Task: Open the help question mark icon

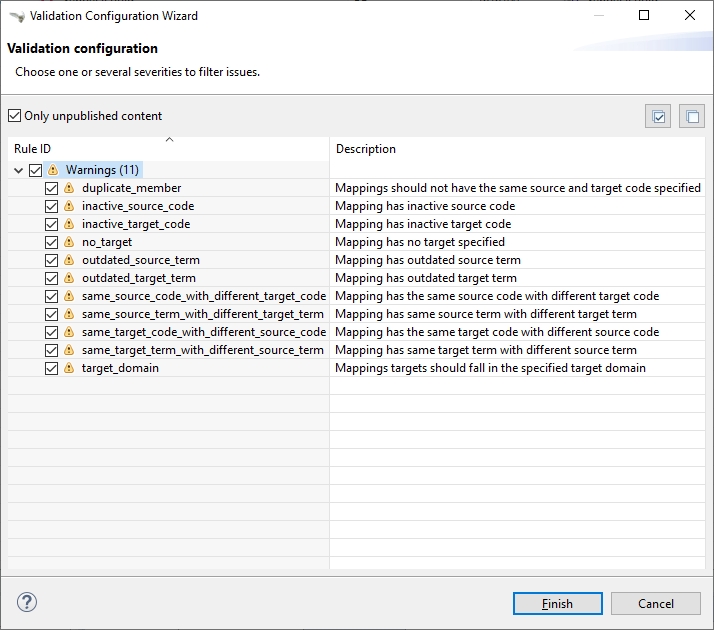Action: click(x=27, y=602)
